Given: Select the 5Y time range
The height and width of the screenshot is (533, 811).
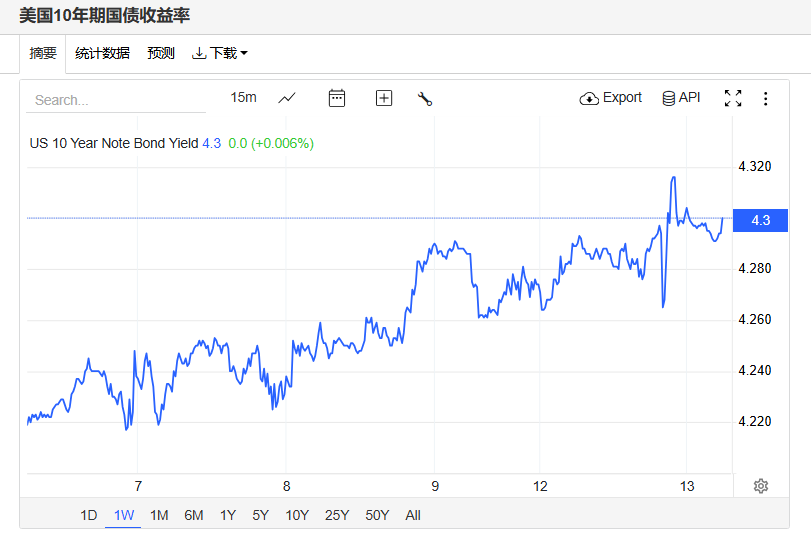Looking at the screenshot, I should (x=260, y=515).
